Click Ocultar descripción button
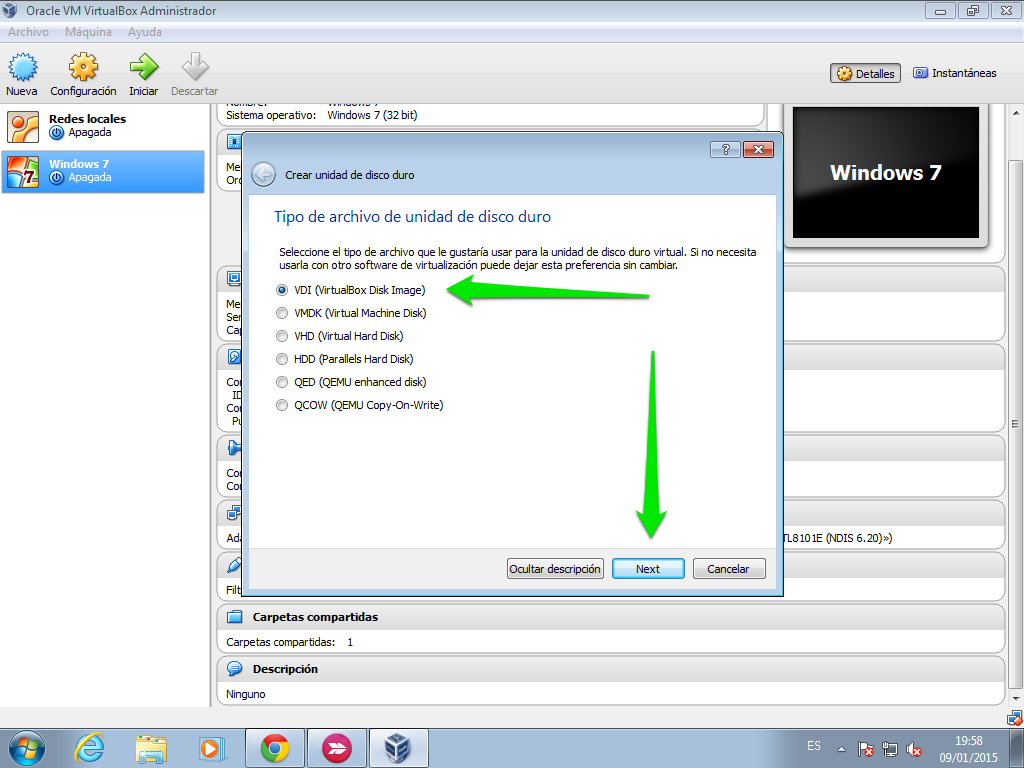The width and height of the screenshot is (1024, 768). tap(555, 569)
